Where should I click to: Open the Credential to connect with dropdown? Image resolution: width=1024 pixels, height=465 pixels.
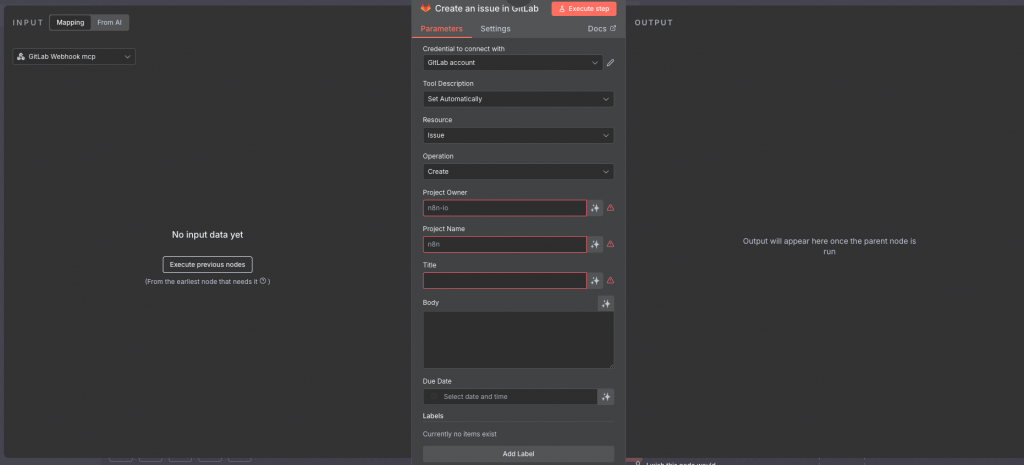point(513,63)
